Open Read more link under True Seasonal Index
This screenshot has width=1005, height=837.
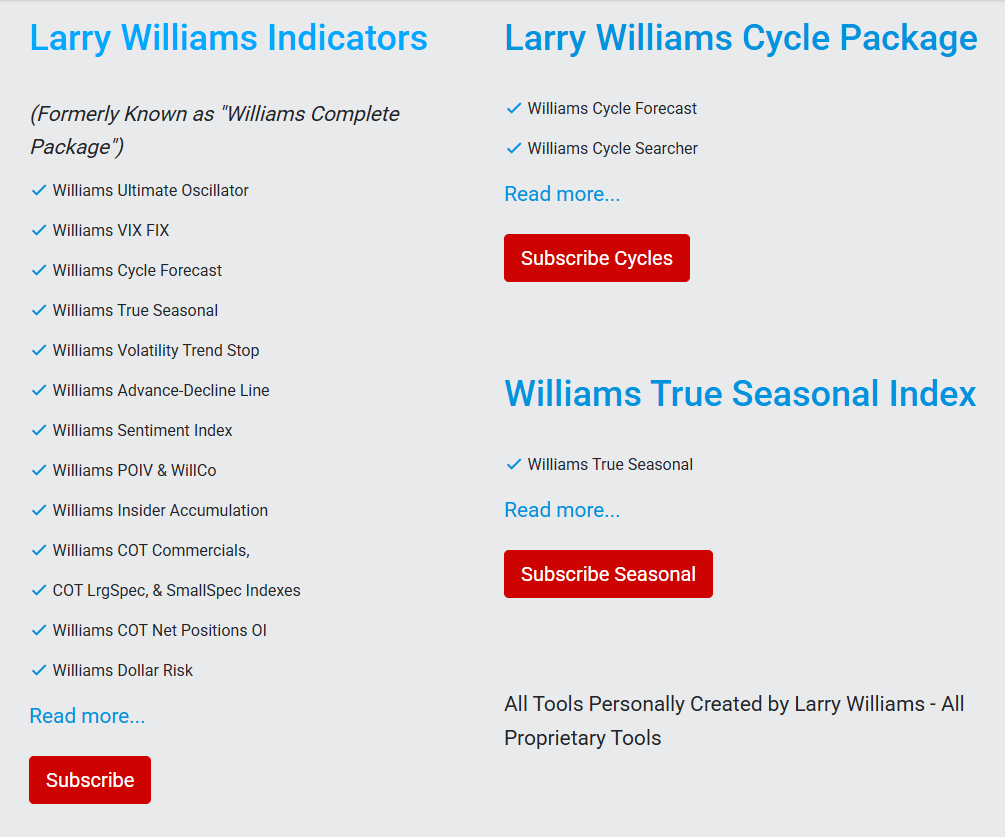click(x=562, y=510)
